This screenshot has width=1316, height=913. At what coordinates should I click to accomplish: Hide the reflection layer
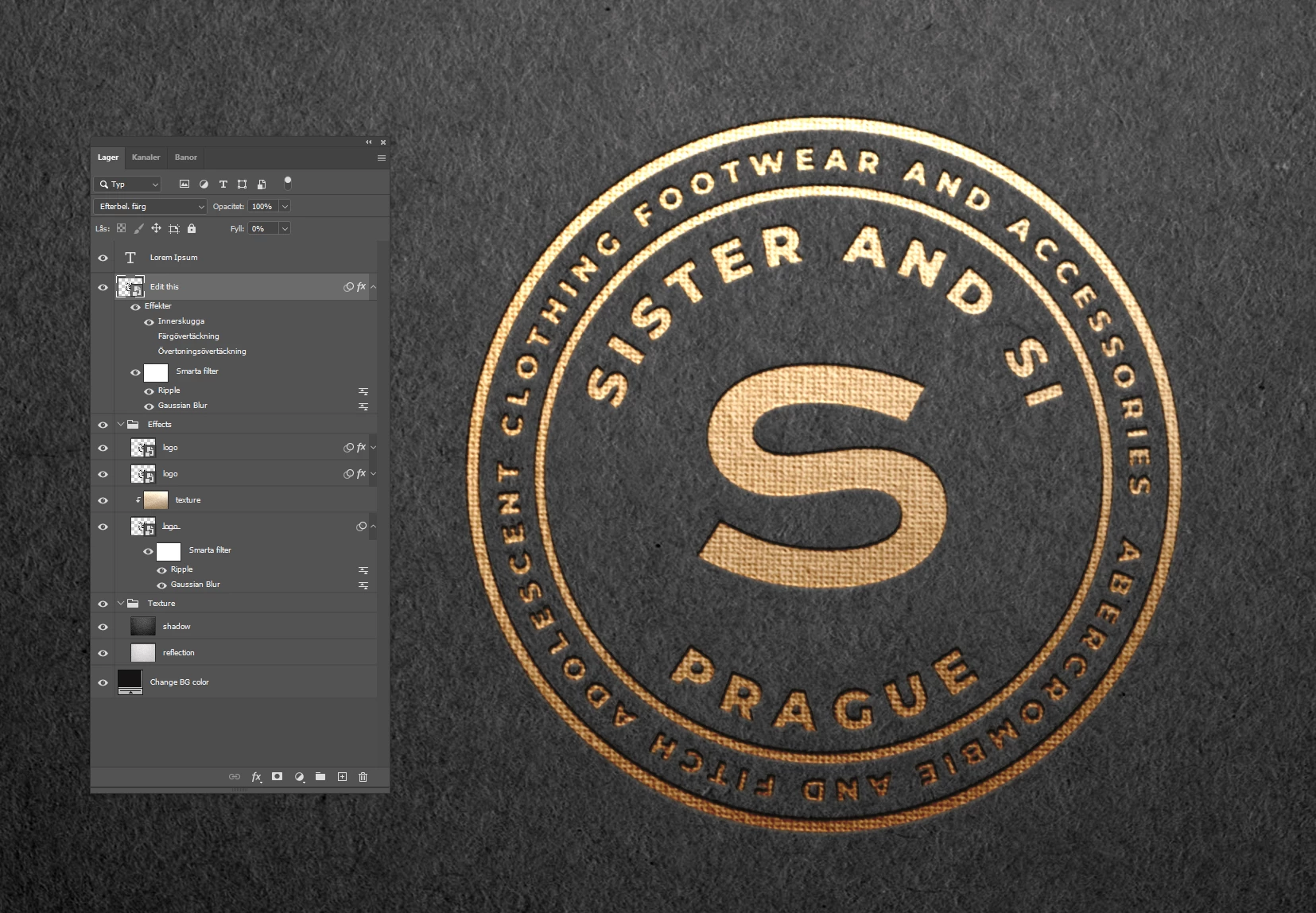[103, 653]
